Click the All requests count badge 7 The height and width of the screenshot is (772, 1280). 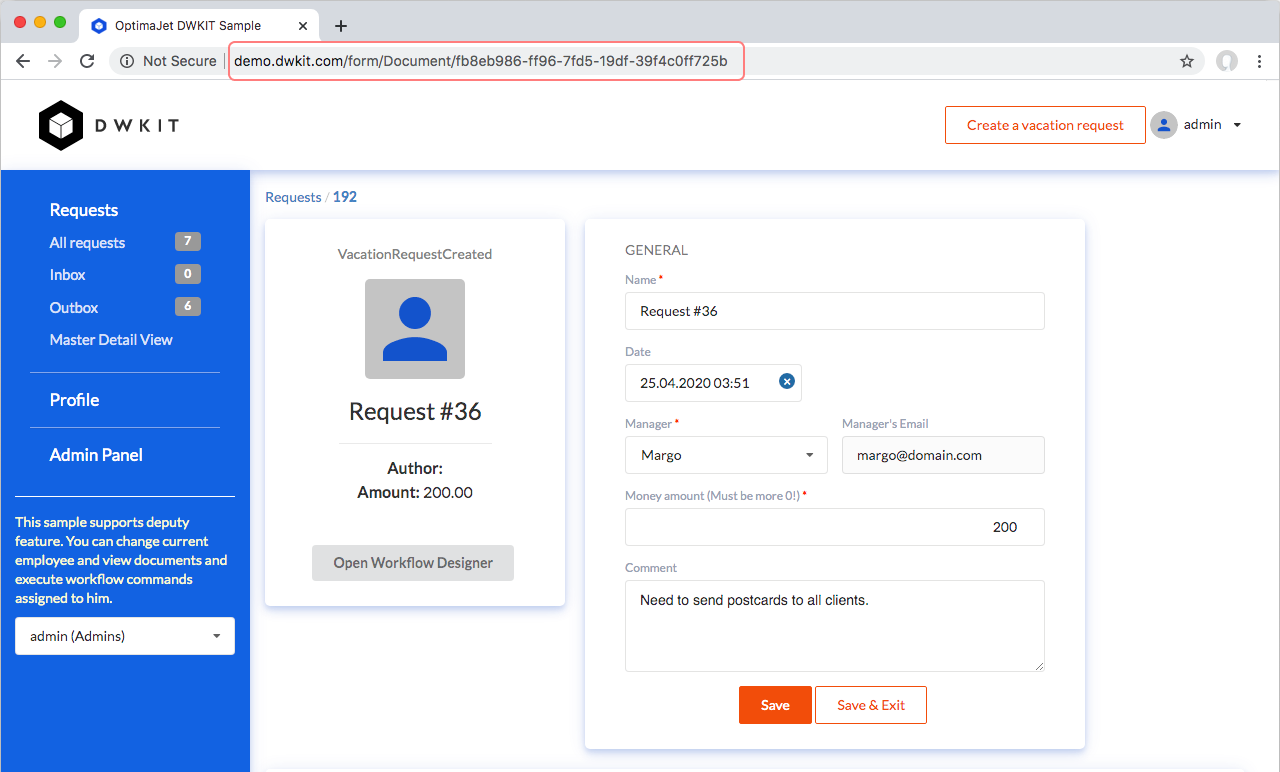[188, 241]
